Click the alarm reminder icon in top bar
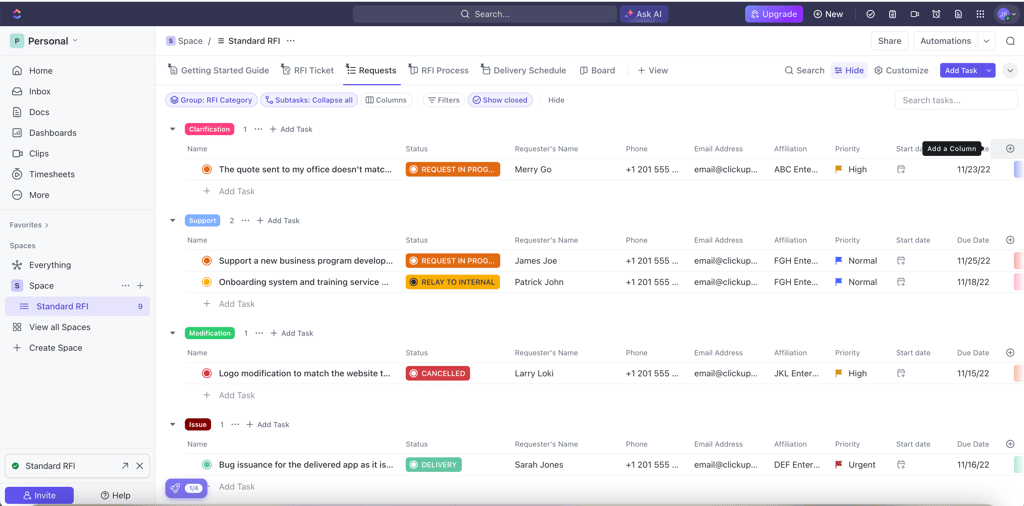 [936, 14]
